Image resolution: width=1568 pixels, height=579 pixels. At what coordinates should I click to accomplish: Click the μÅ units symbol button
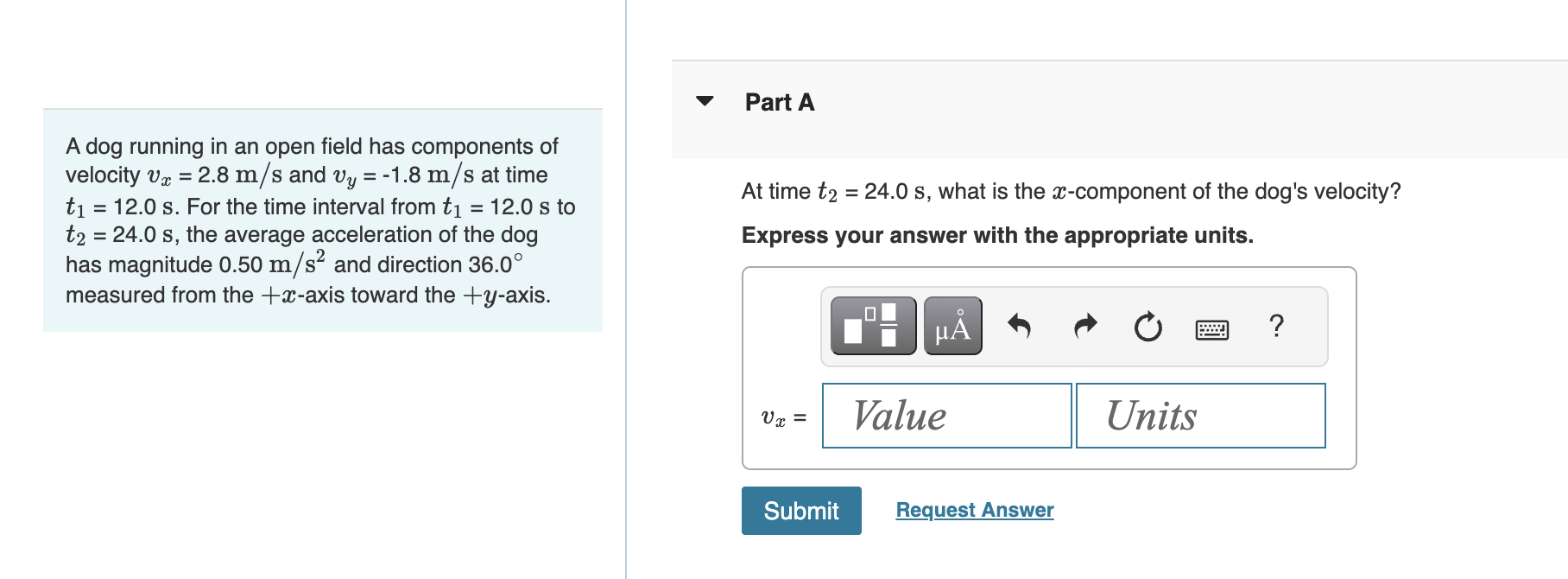pyautogui.click(x=952, y=327)
